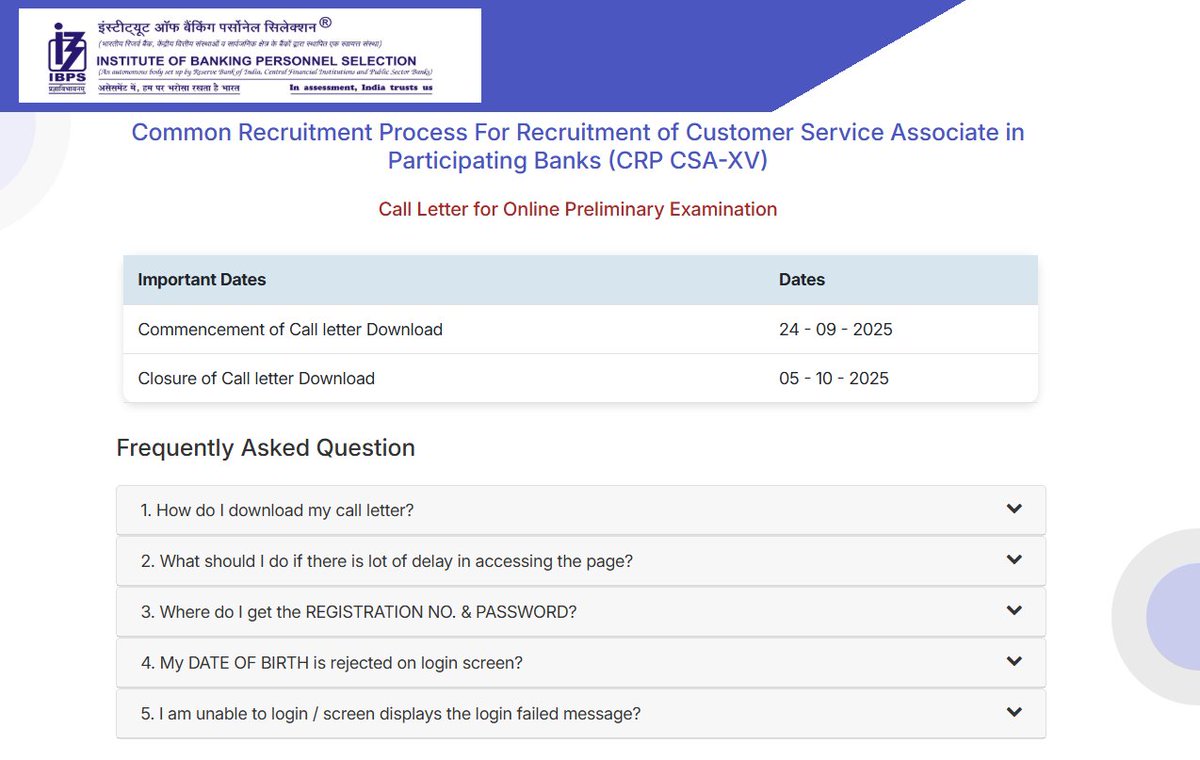Select the Important Dates table header
Viewport: 1200px width, 760px height.
[202, 280]
